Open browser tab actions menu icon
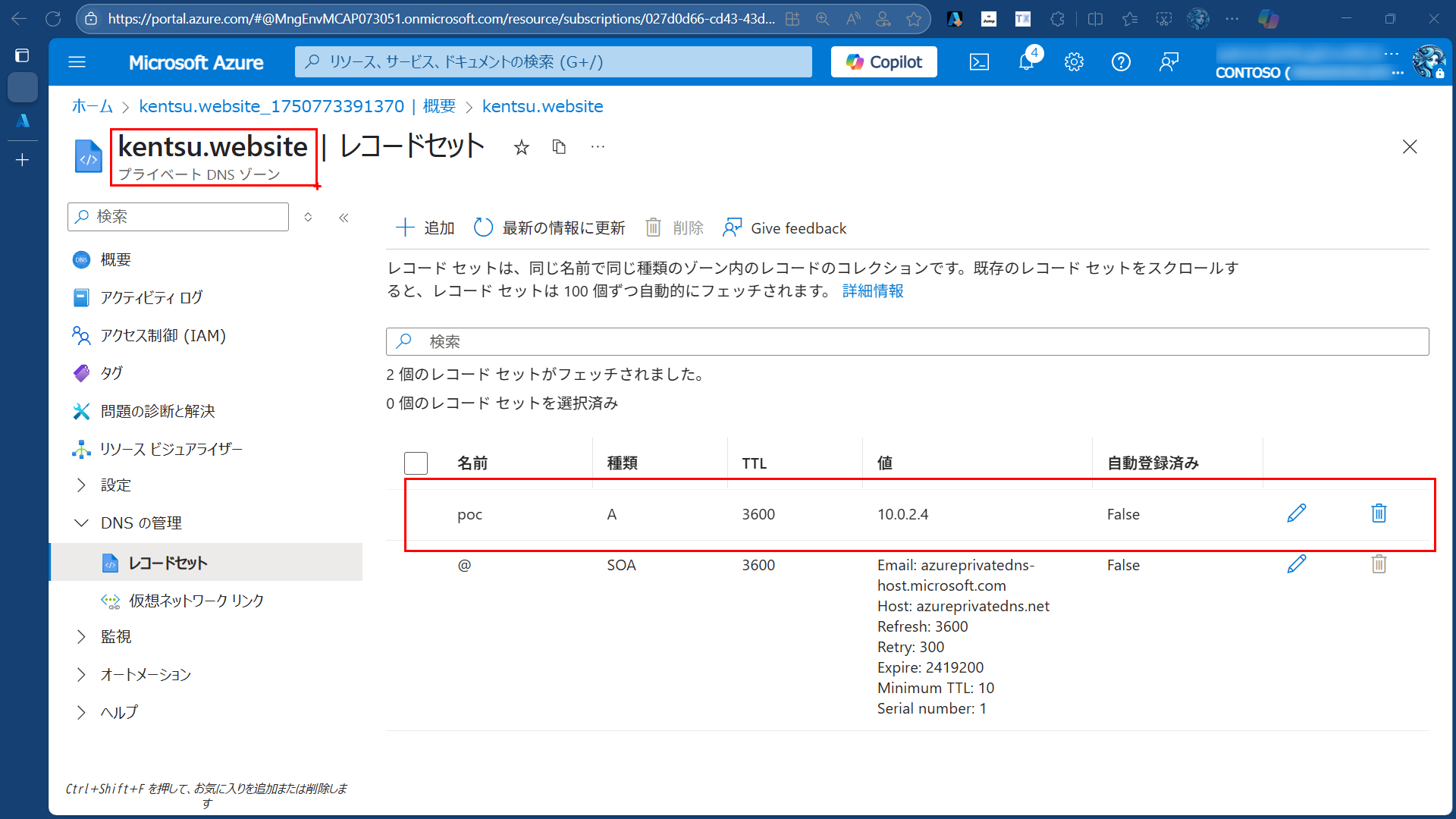1456x819 pixels. coord(22,55)
